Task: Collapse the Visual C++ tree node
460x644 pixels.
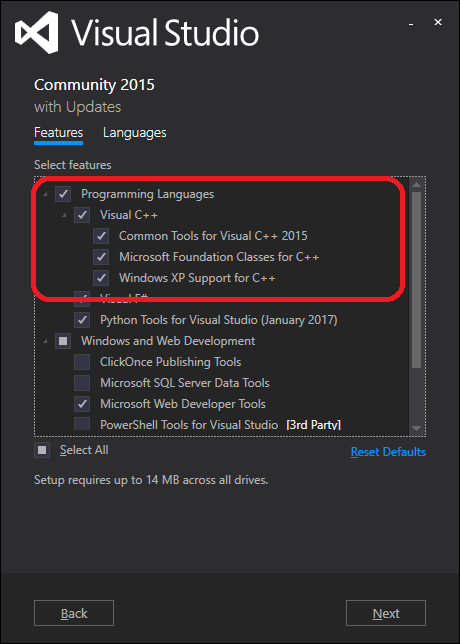Action: tap(64, 215)
